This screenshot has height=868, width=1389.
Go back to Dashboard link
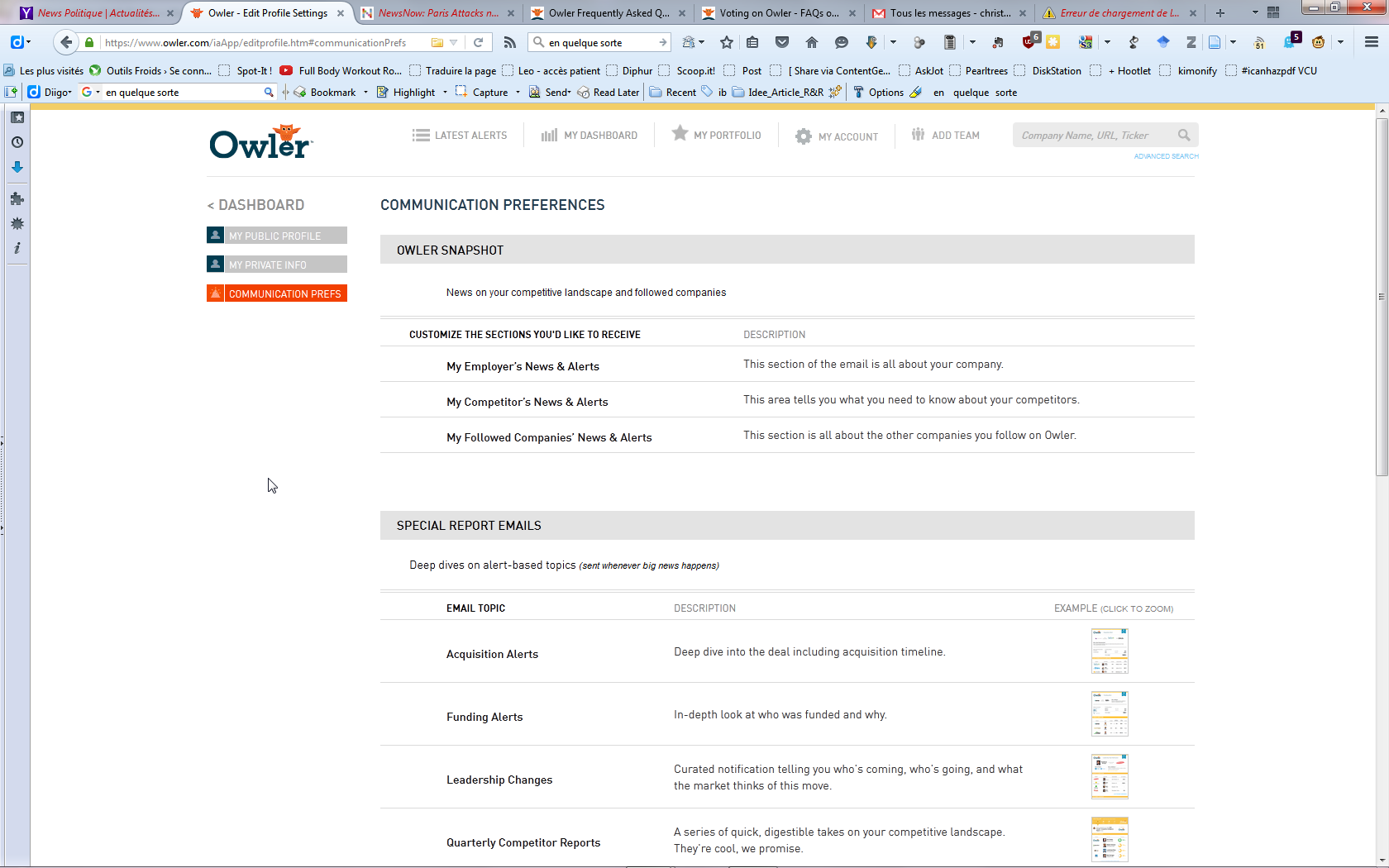(255, 205)
